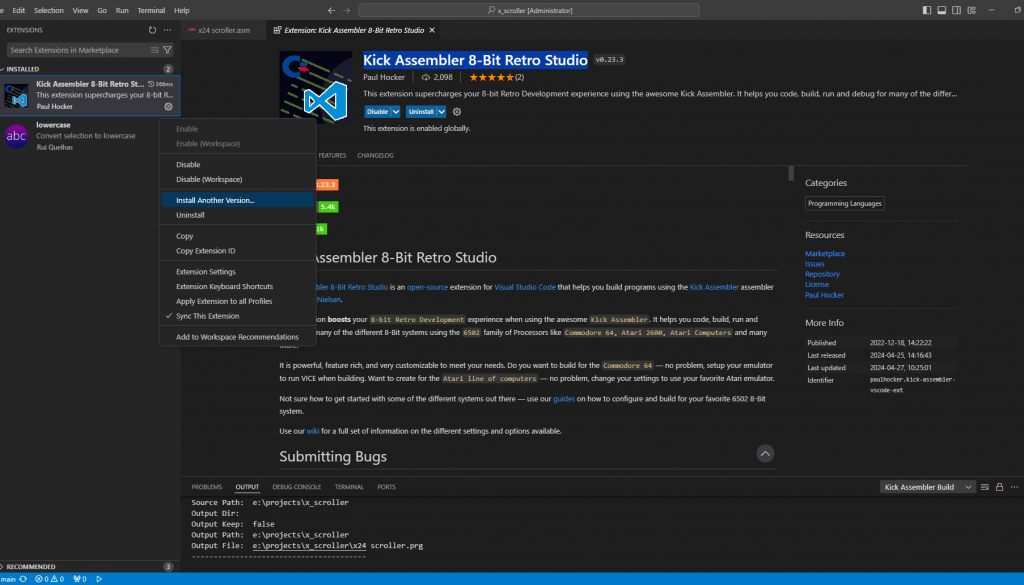1024x585 pixels.
Task: Switch to the Problems panel tab
Action: click(206, 487)
